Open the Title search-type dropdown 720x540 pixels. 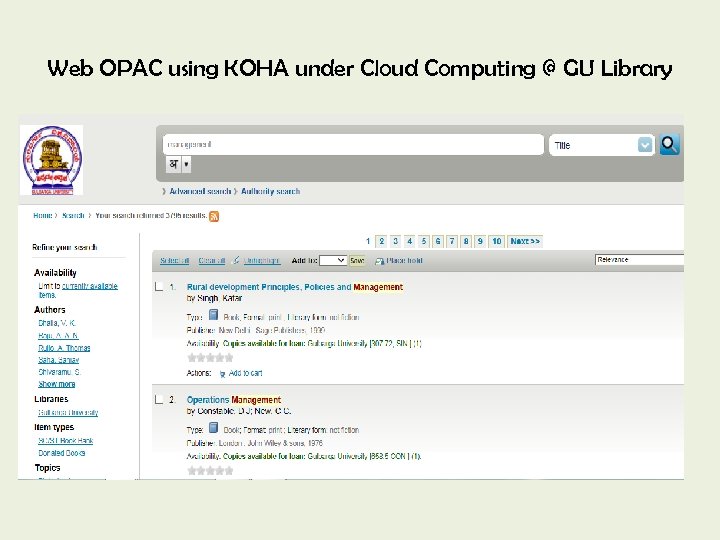[x=602, y=145]
